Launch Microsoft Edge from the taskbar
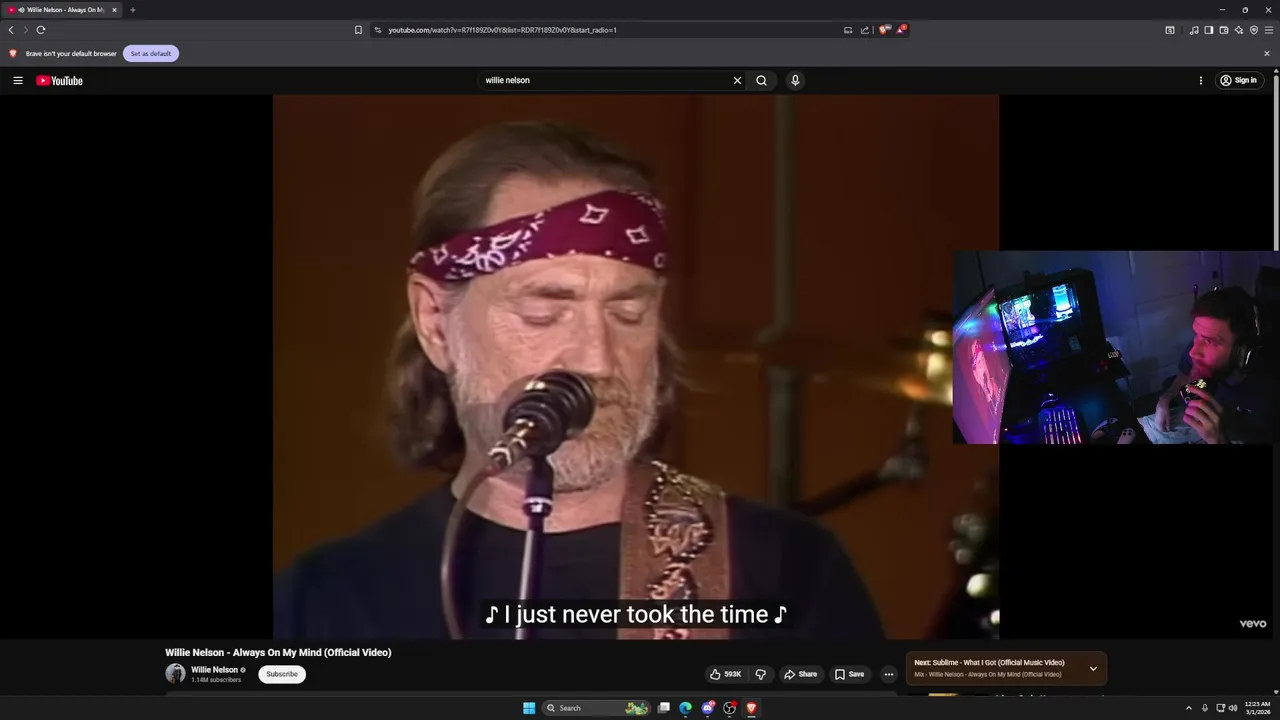Viewport: 1280px width, 720px height. coord(686,708)
